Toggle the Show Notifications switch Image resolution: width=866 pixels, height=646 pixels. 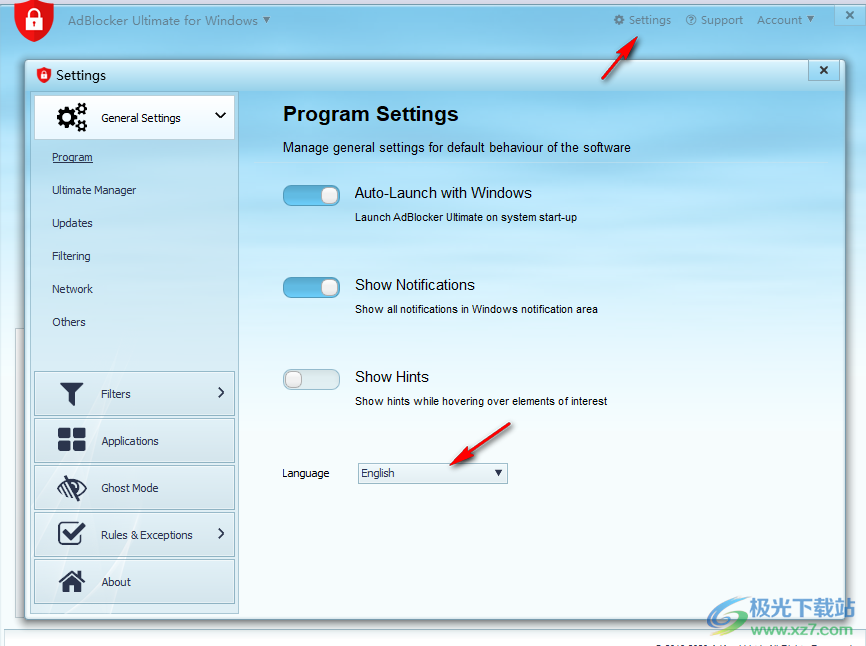(x=311, y=287)
